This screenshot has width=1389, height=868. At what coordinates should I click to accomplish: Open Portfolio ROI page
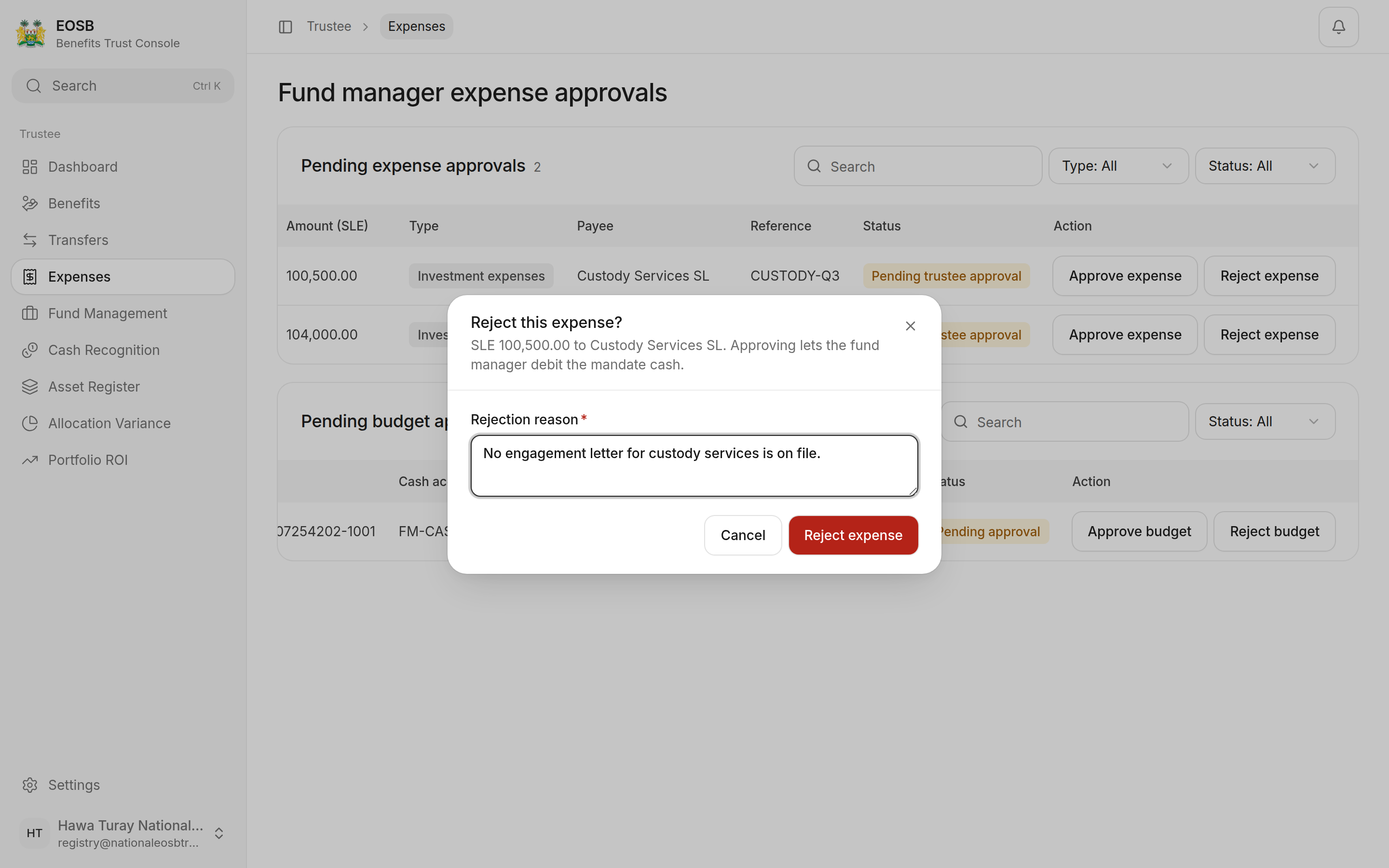(123, 460)
